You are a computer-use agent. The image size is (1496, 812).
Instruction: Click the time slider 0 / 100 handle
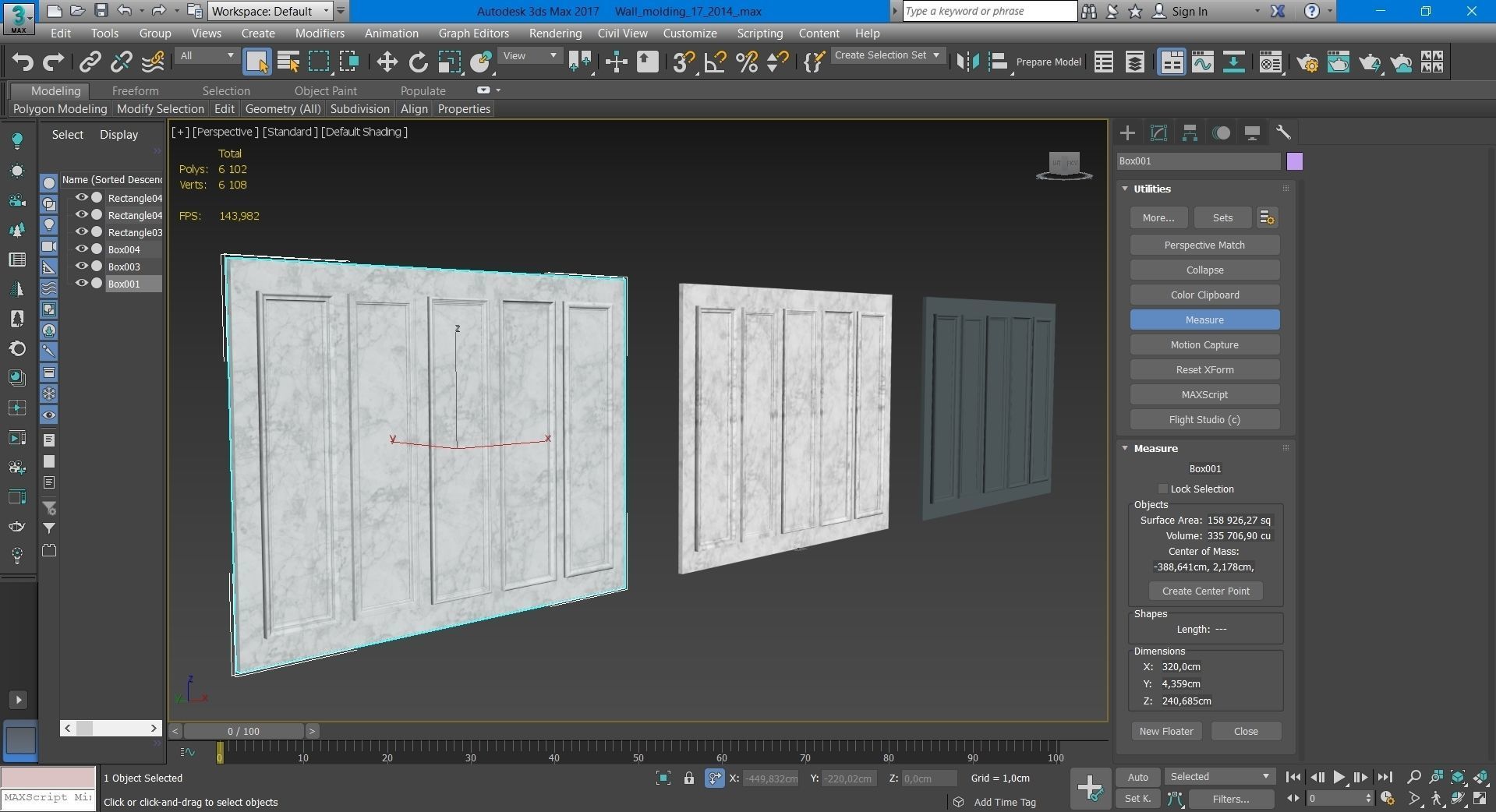243,731
